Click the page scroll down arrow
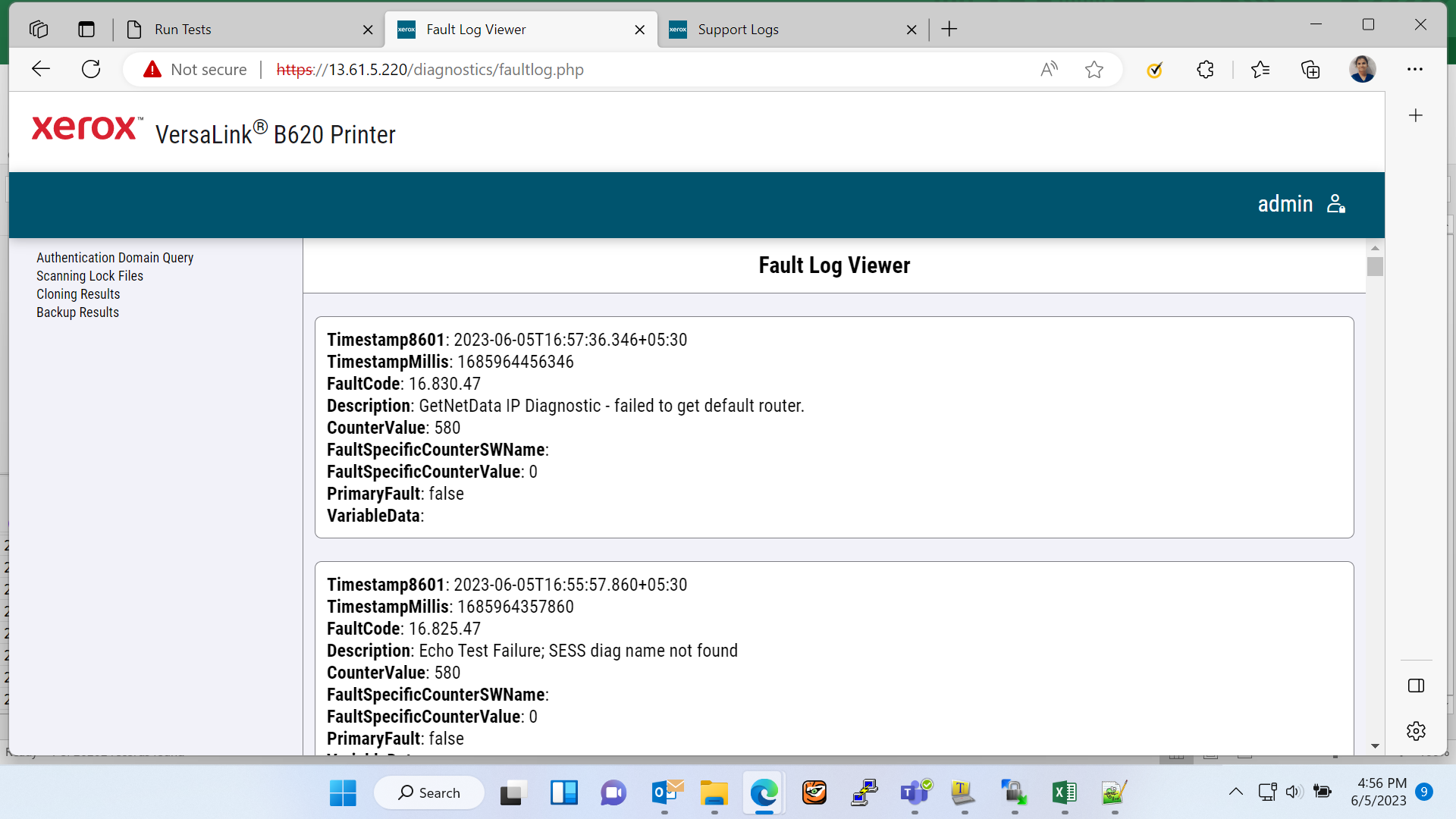Screen dimensions: 1456x819 (1375, 746)
